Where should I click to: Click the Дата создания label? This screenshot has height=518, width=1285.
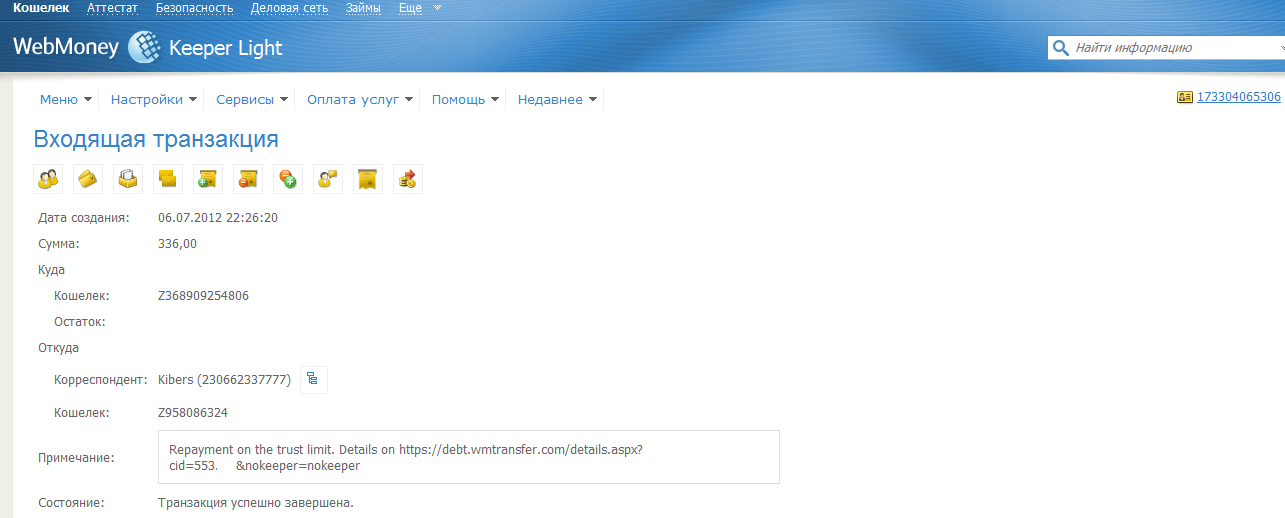[x=83, y=217]
